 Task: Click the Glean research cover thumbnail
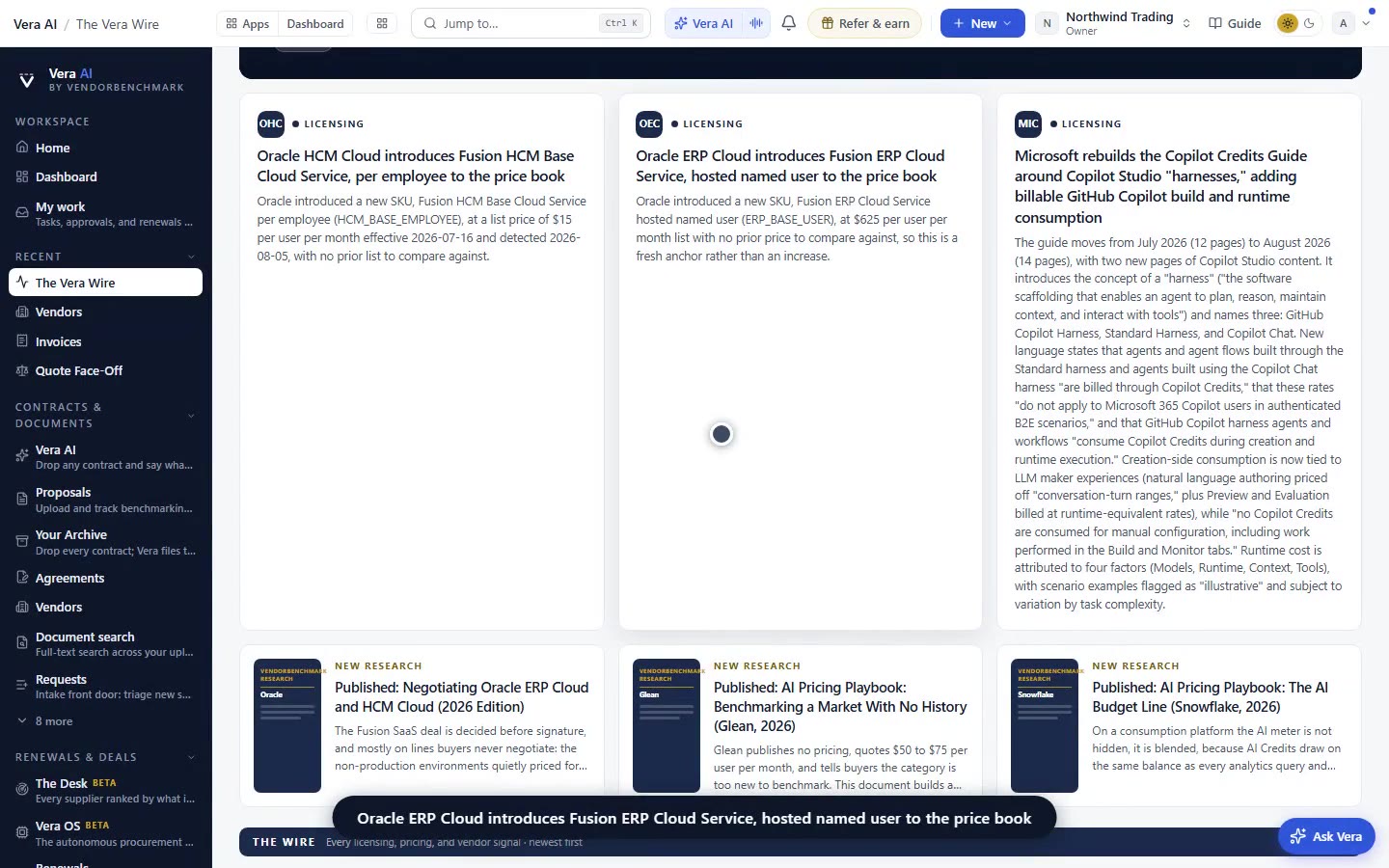coord(667,725)
